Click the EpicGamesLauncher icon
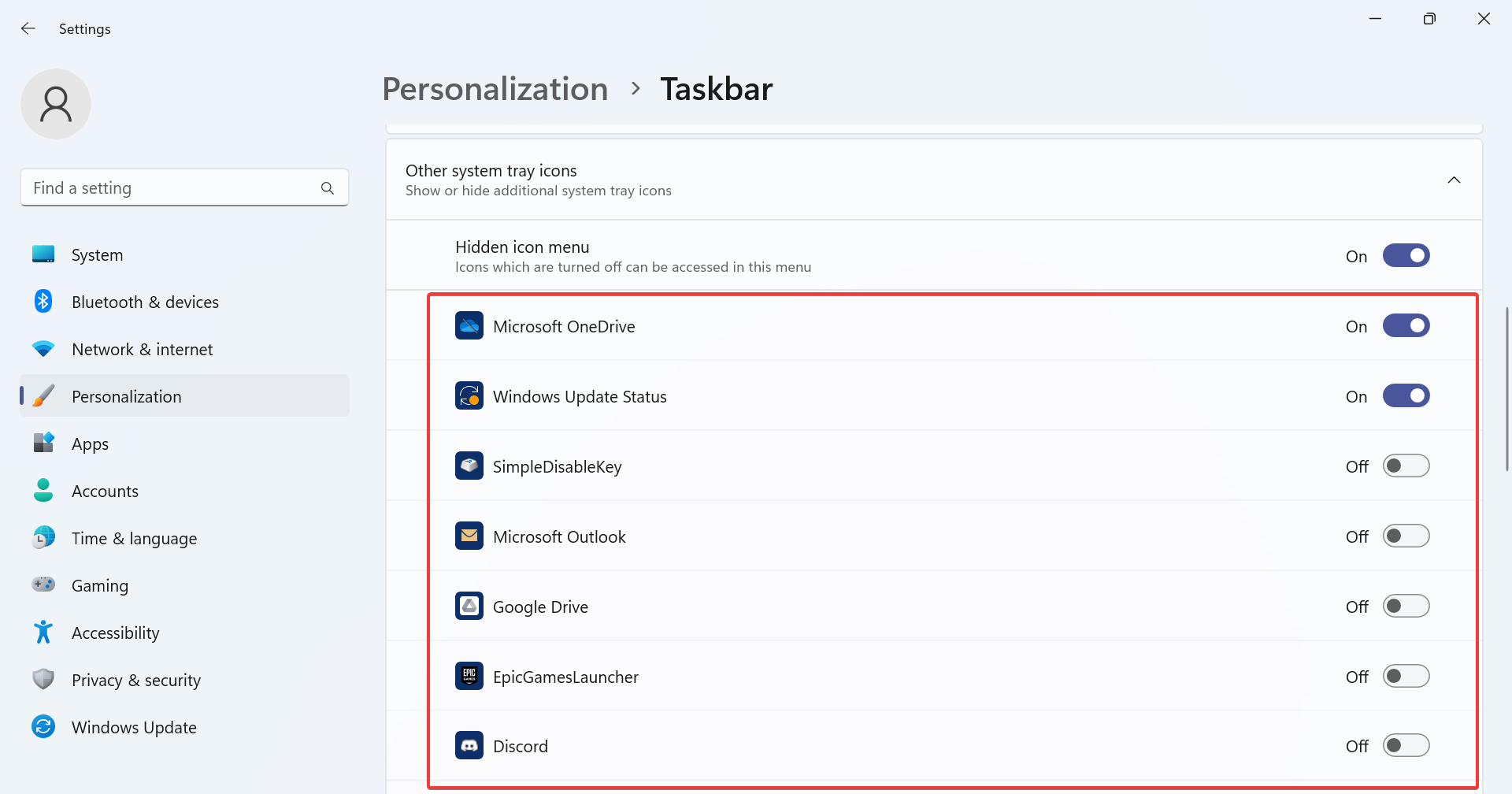Image resolution: width=1512 pixels, height=794 pixels. 469,676
